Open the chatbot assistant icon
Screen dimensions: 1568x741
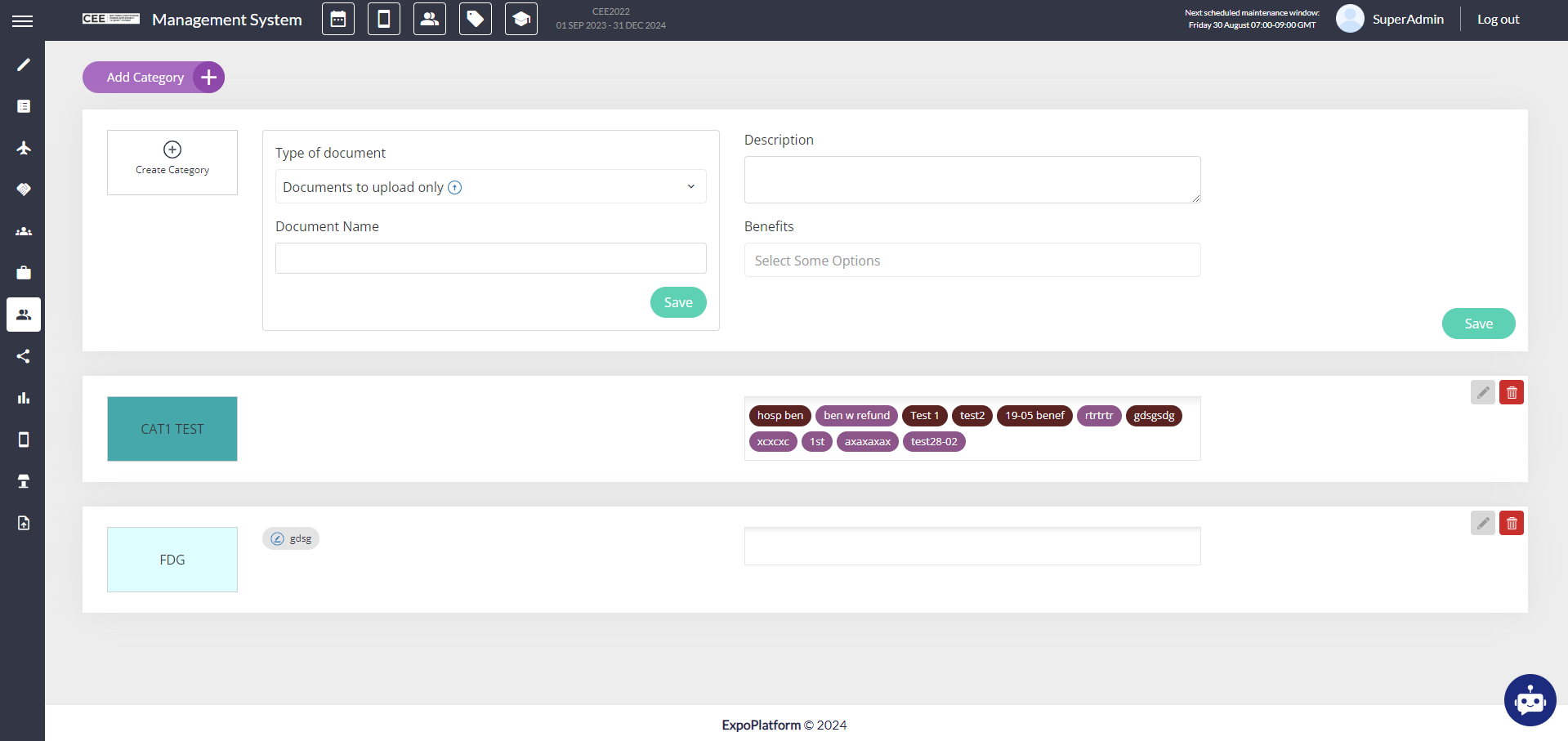tap(1530, 700)
